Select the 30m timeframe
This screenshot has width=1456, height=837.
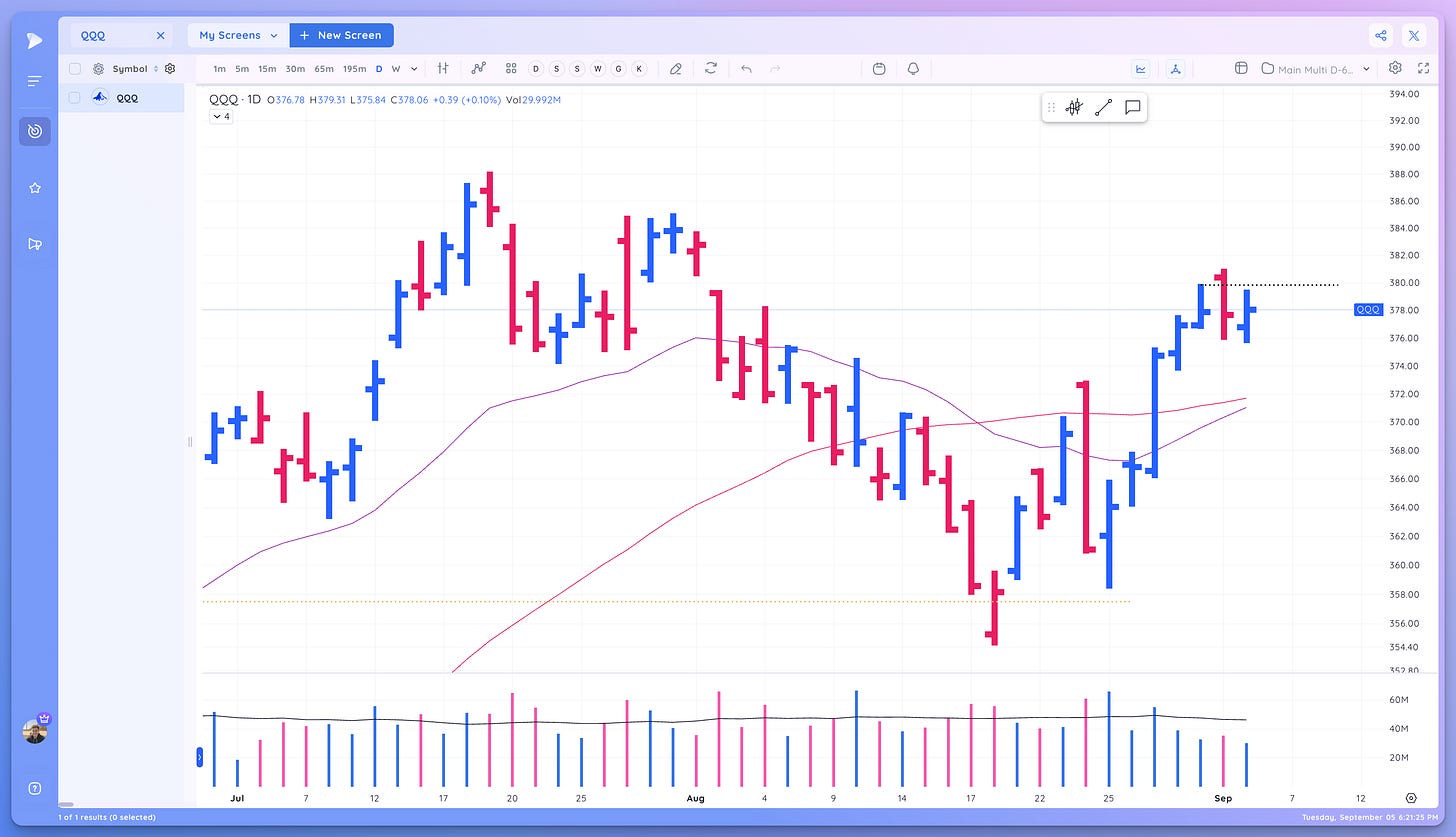[x=295, y=69]
